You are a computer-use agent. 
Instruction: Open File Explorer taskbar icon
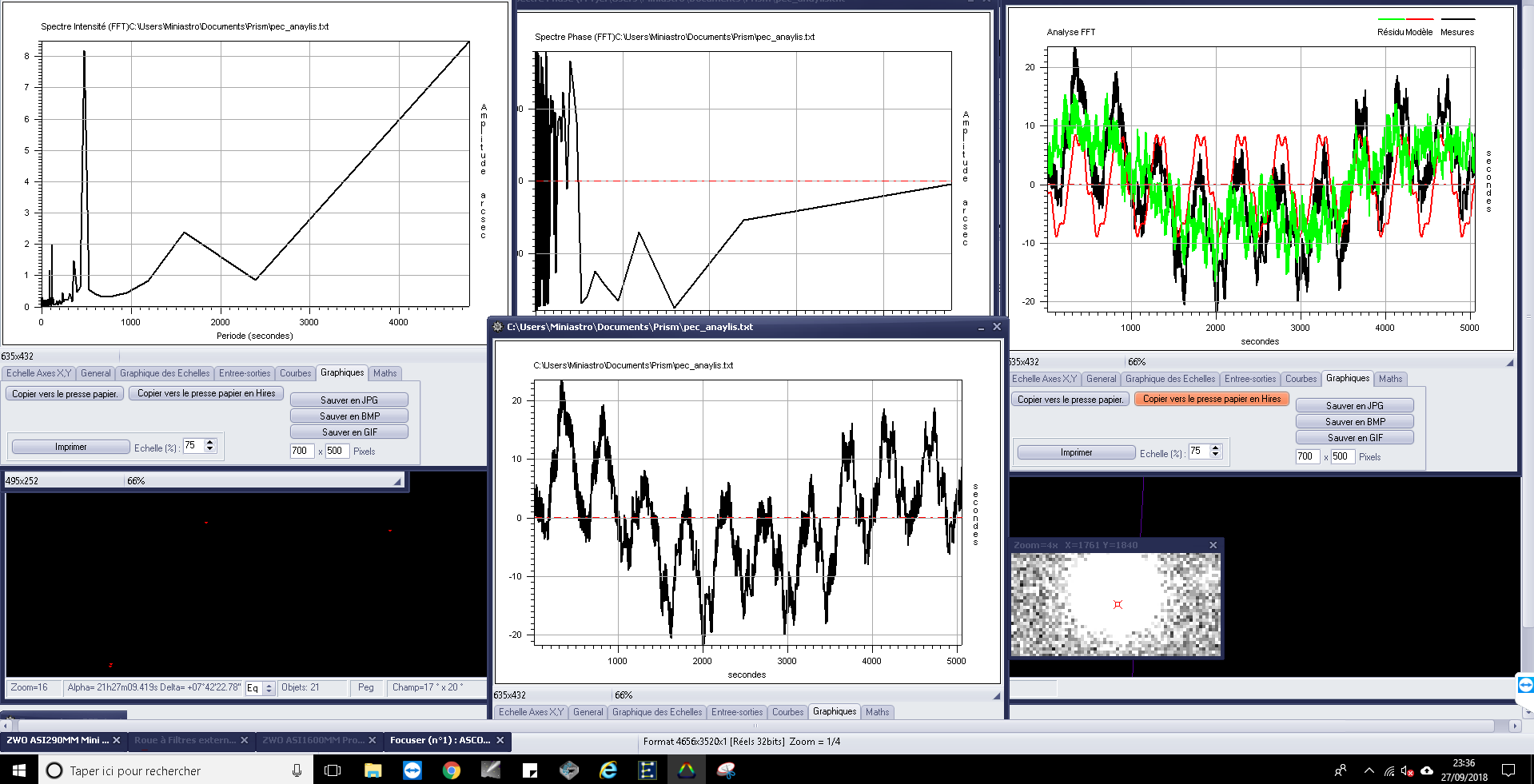pyautogui.click(x=373, y=770)
